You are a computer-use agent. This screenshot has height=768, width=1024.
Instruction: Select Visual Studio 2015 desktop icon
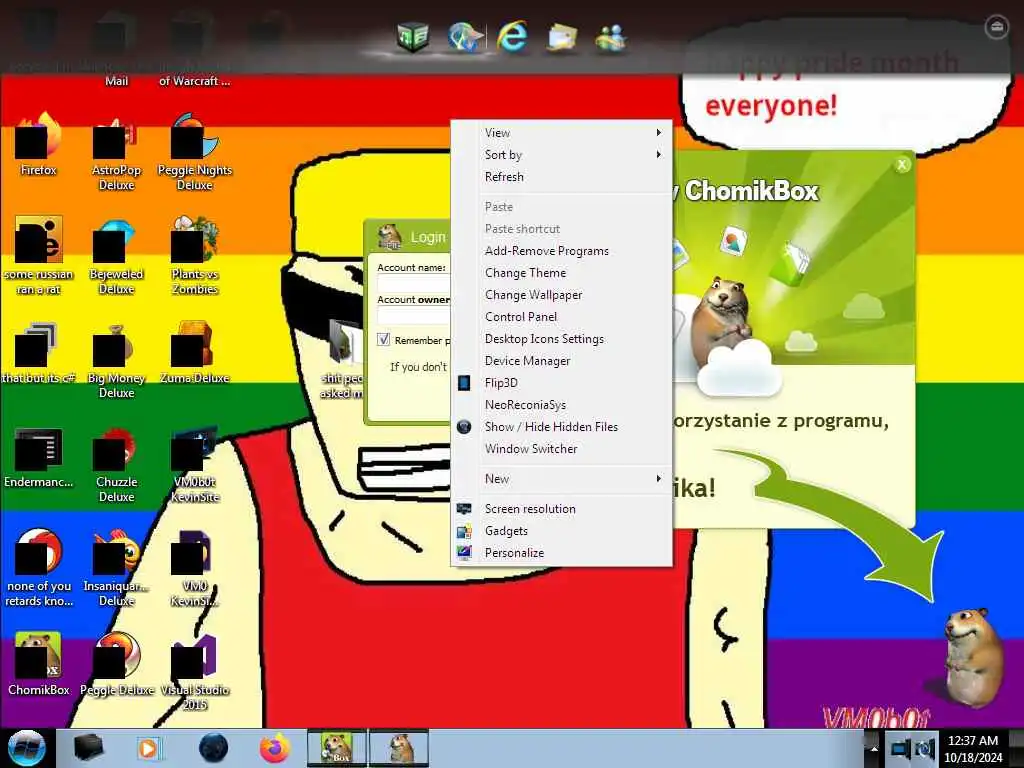[x=195, y=673]
